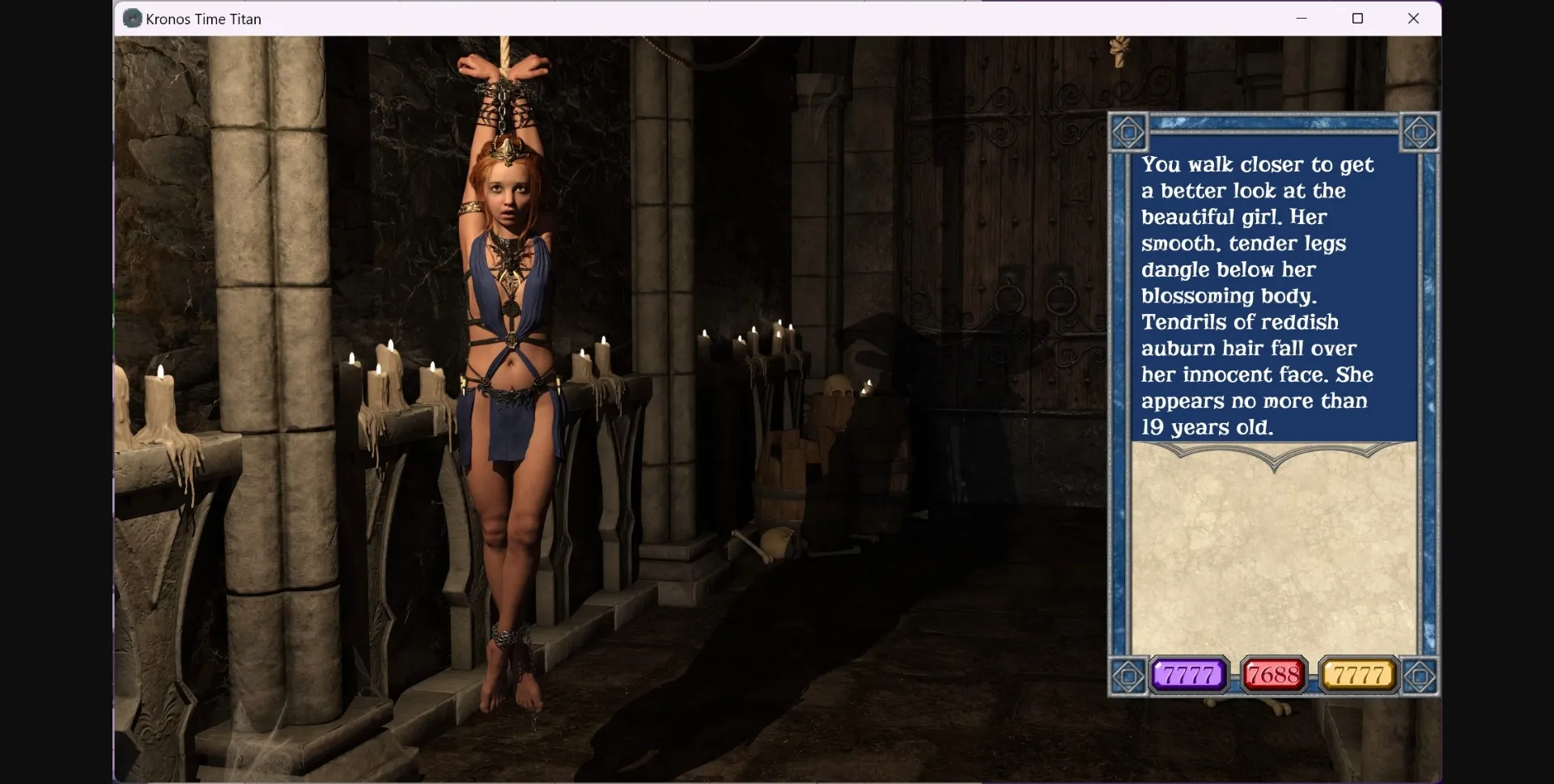
Task: Click the top-right diamond ornament on the dialog frame
Action: tap(1420, 132)
